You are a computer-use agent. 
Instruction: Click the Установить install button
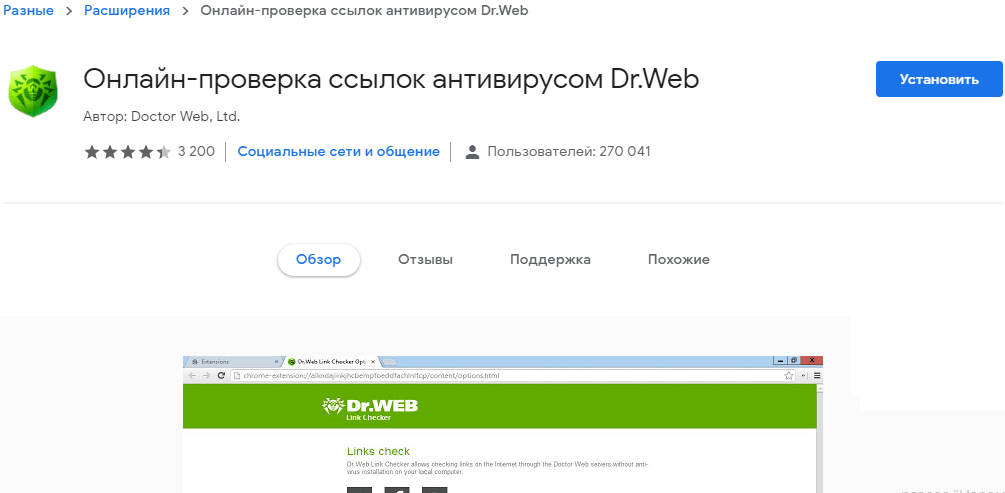tap(939, 79)
